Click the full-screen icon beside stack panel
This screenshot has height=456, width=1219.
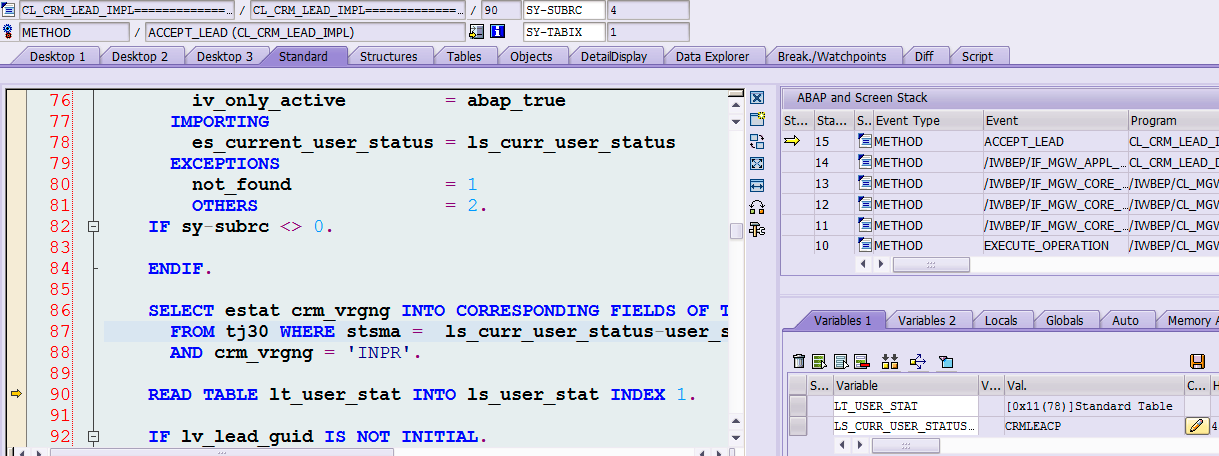coord(757,163)
